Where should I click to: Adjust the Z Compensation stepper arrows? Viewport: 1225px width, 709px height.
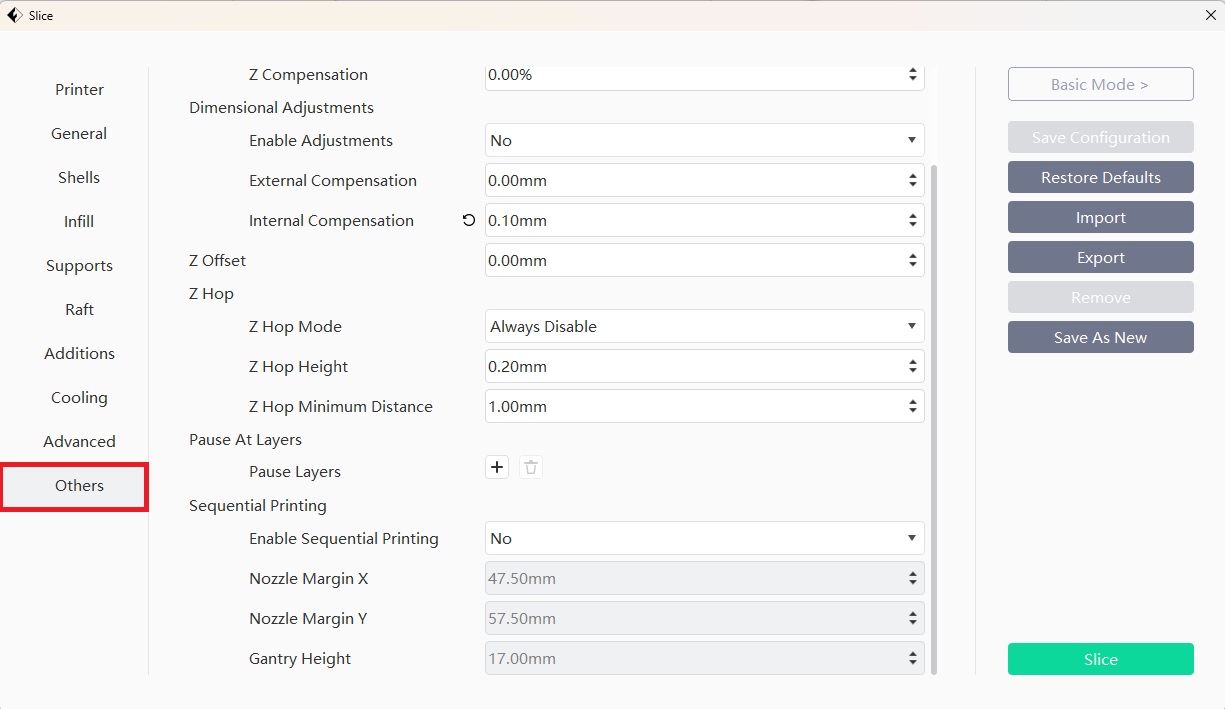click(x=912, y=75)
